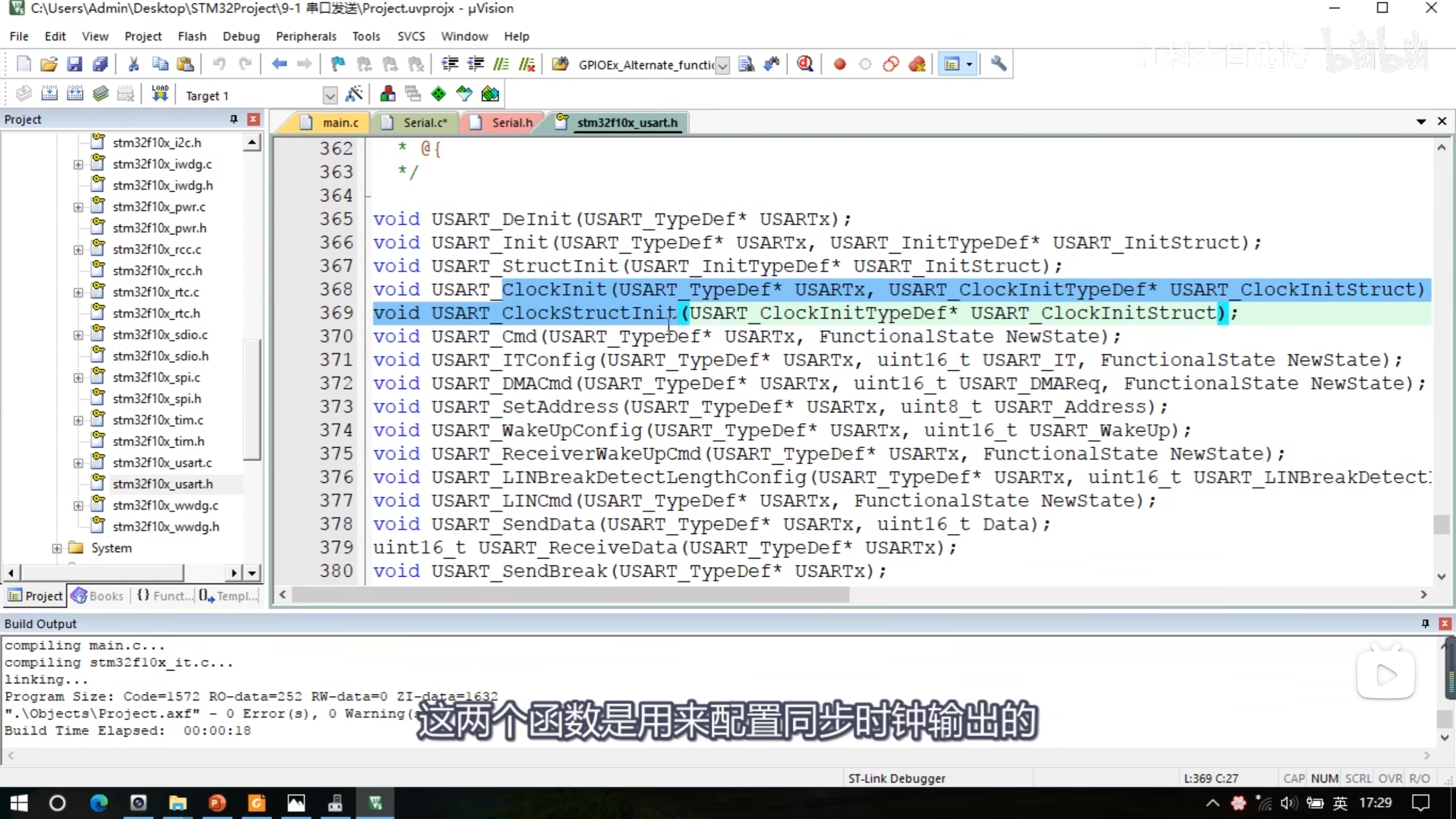Open Options for Target magic wand

tap(354, 94)
